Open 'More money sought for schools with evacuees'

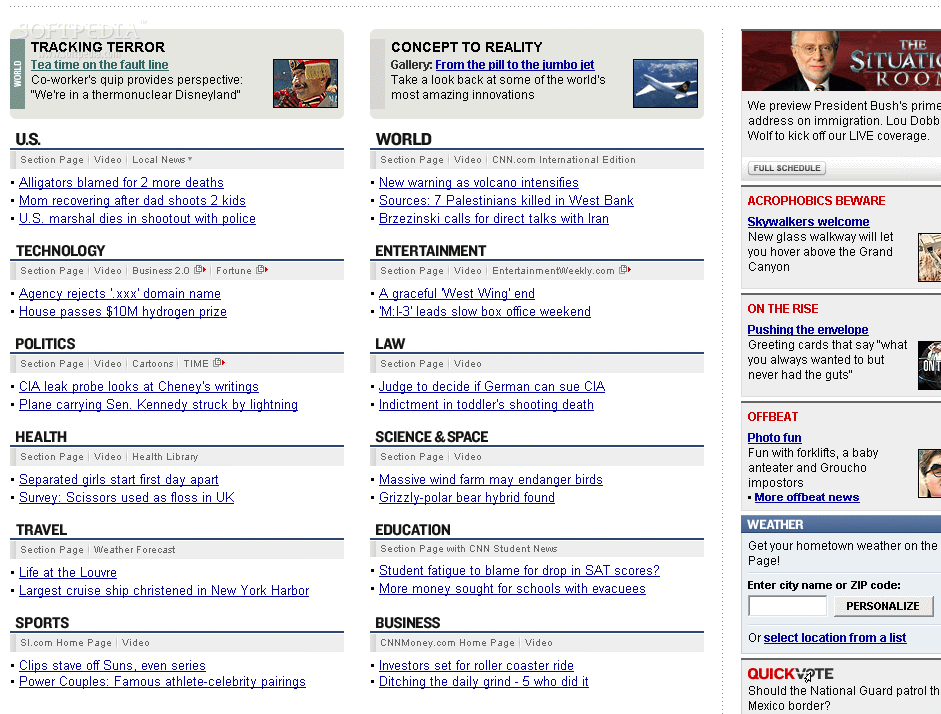(x=513, y=589)
